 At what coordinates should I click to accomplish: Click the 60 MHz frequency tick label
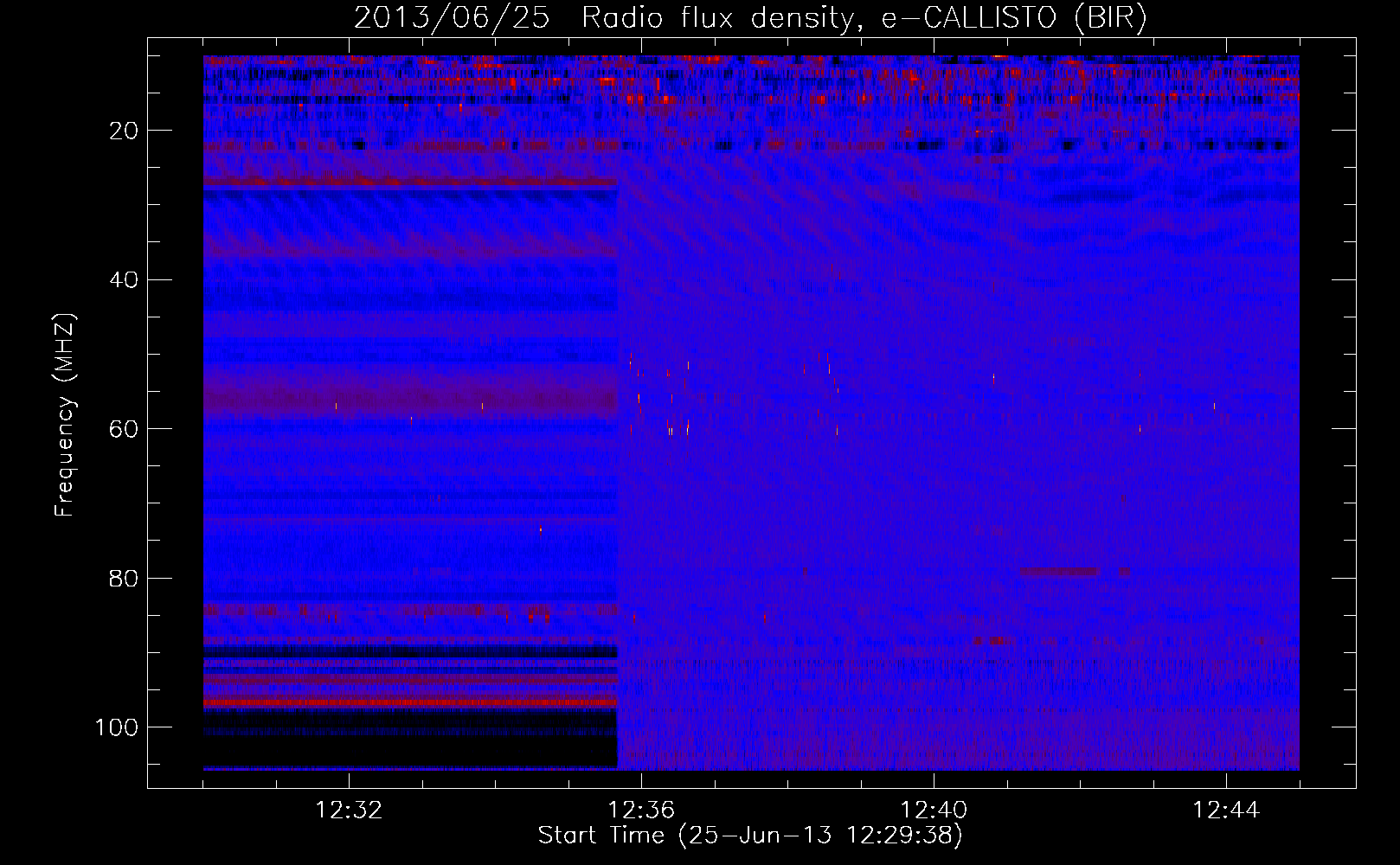(x=124, y=429)
